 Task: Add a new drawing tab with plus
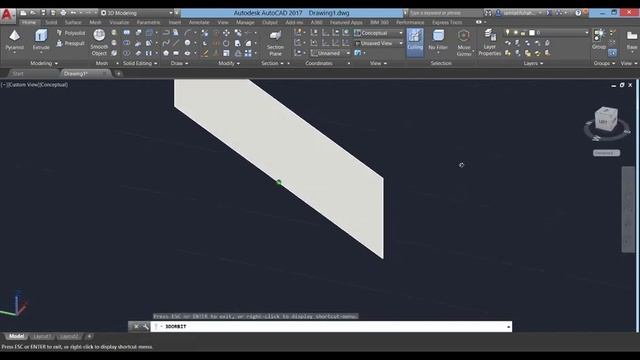pos(118,74)
